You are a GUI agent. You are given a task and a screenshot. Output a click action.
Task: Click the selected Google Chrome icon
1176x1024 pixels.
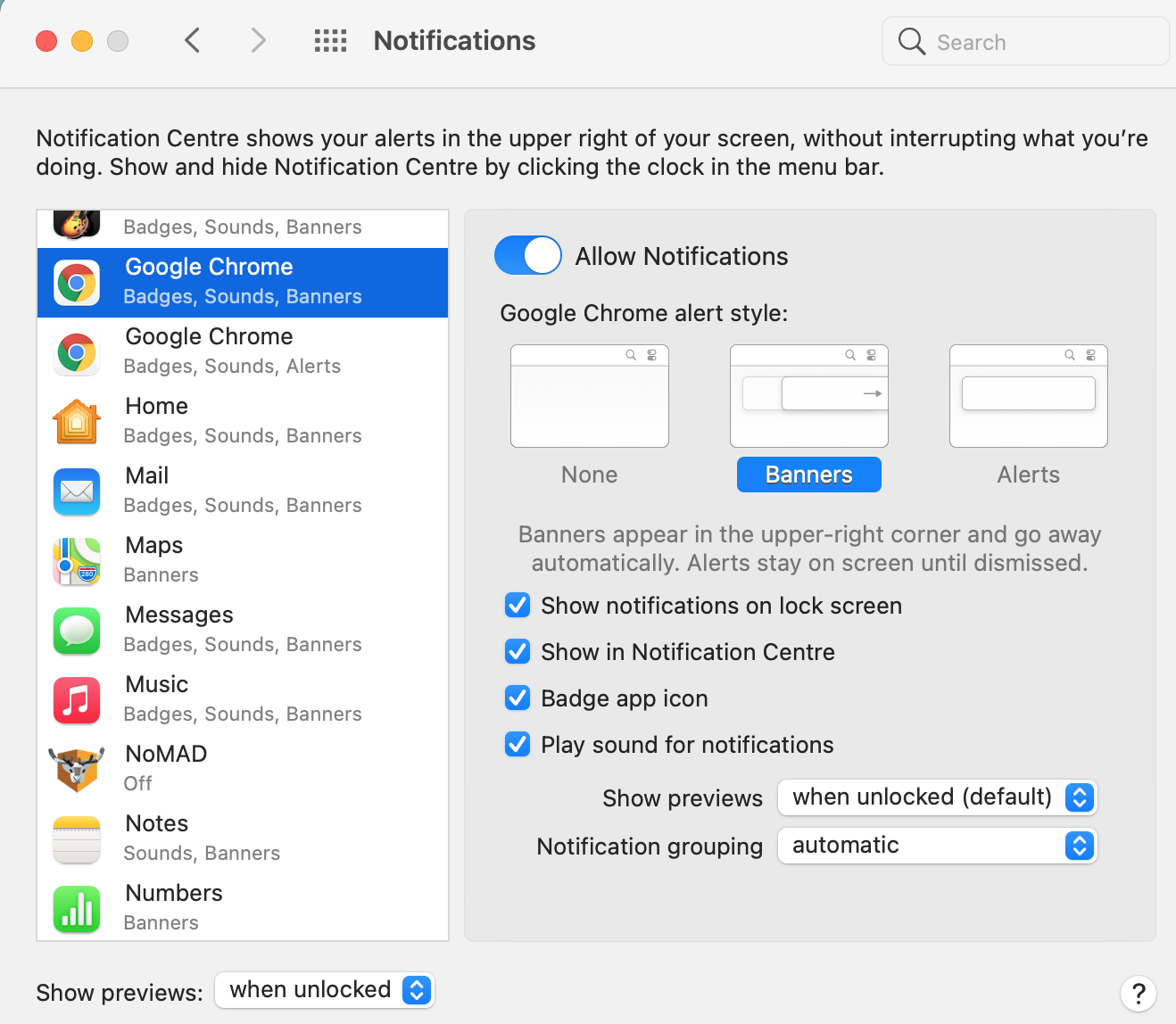click(77, 283)
